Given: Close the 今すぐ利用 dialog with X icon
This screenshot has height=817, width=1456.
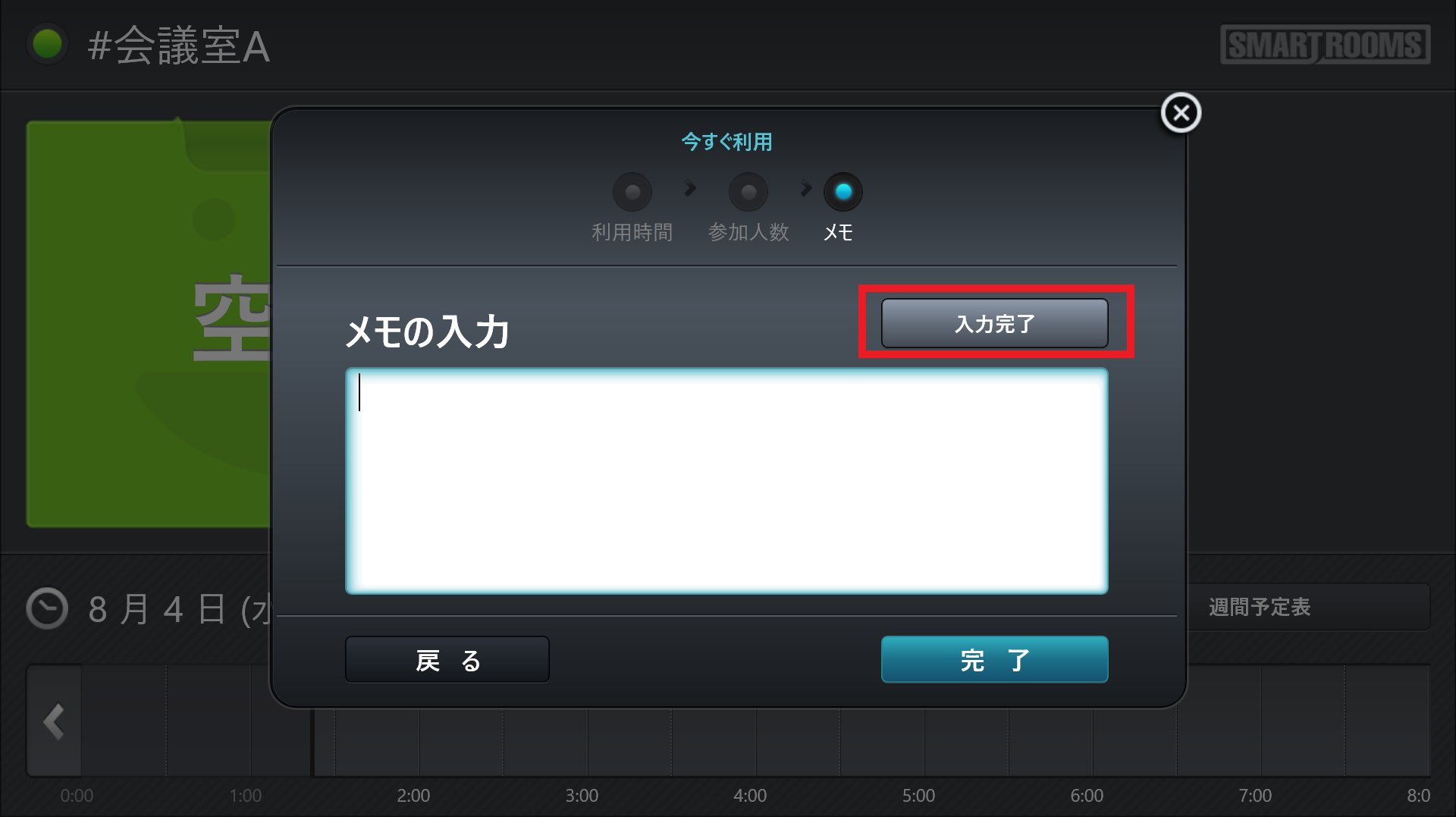Looking at the screenshot, I should (x=1181, y=113).
